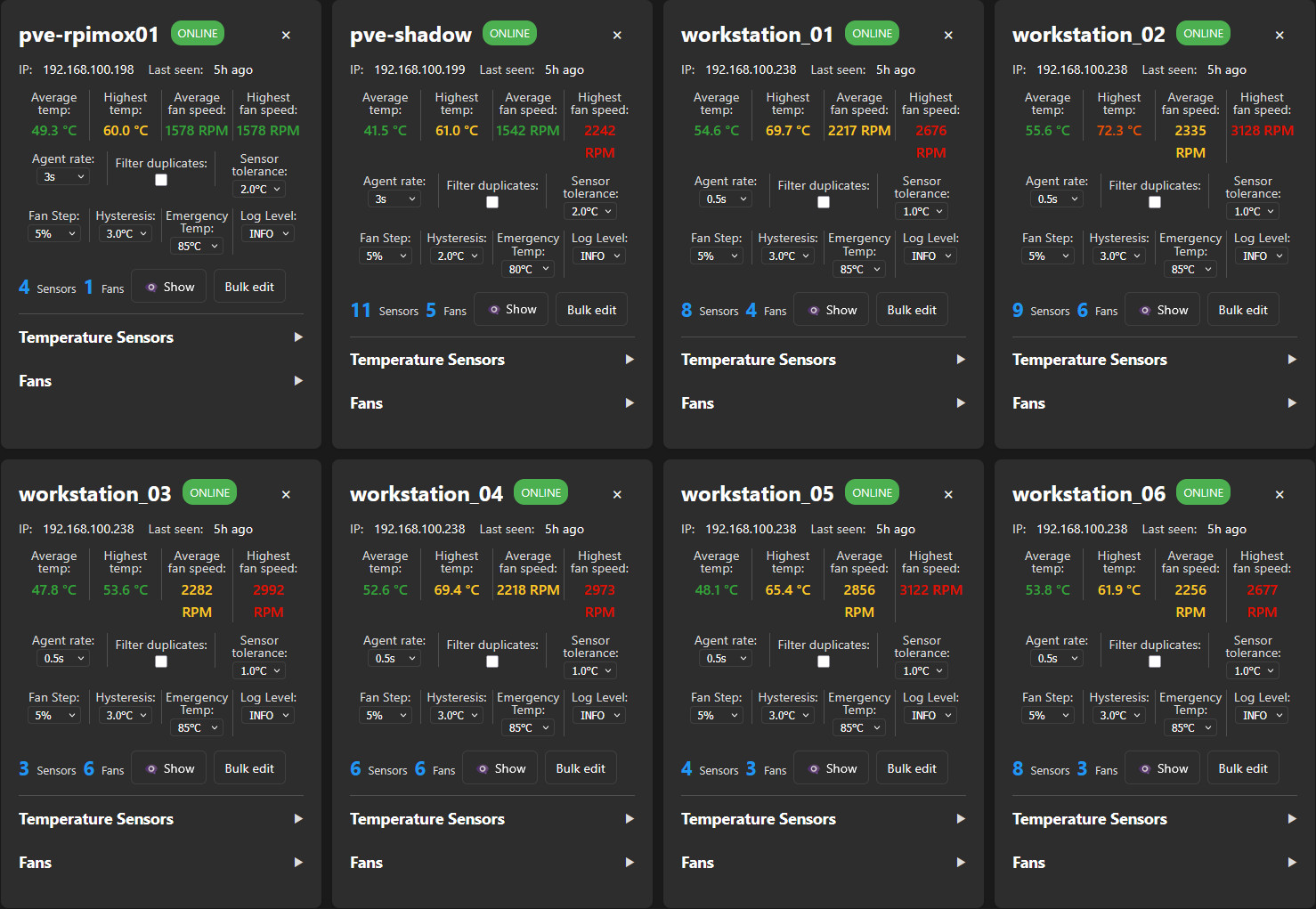Click the ONLINE badge on pve-rpimox01

[197, 34]
